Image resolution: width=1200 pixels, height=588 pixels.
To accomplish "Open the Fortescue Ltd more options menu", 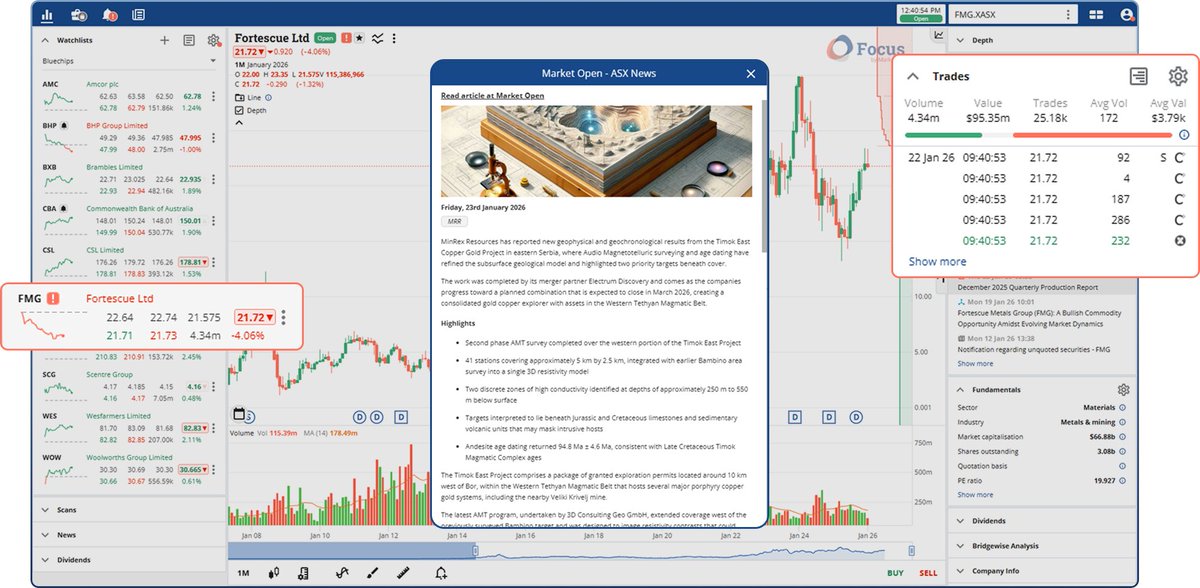I will pyautogui.click(x=394, y=39).
